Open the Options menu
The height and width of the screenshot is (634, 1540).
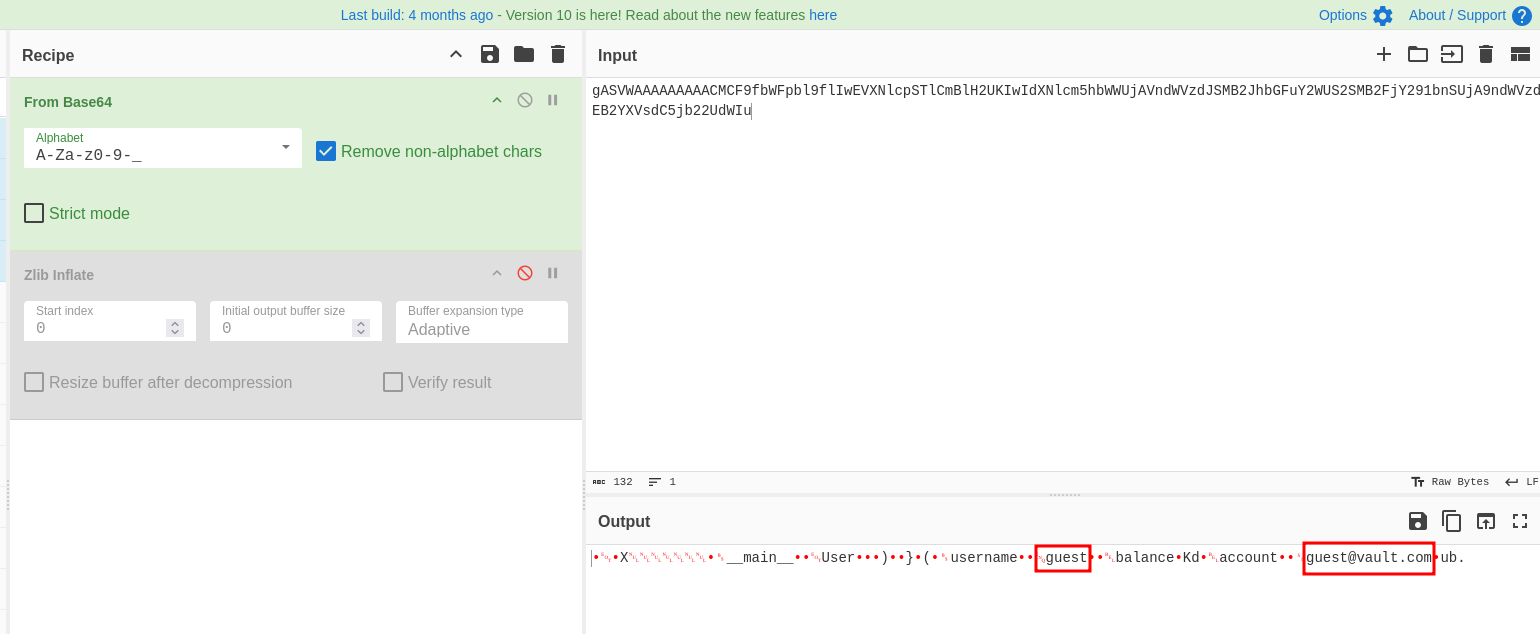pyautogui.click(x=1355, y=15)
